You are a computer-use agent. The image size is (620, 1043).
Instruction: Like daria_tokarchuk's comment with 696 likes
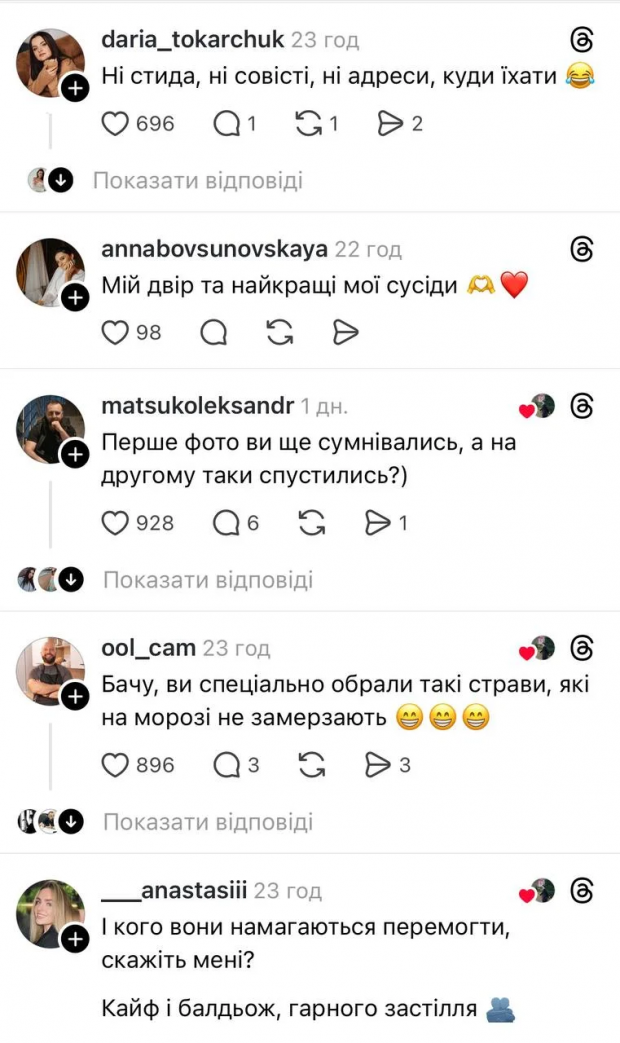click(117, 124)
